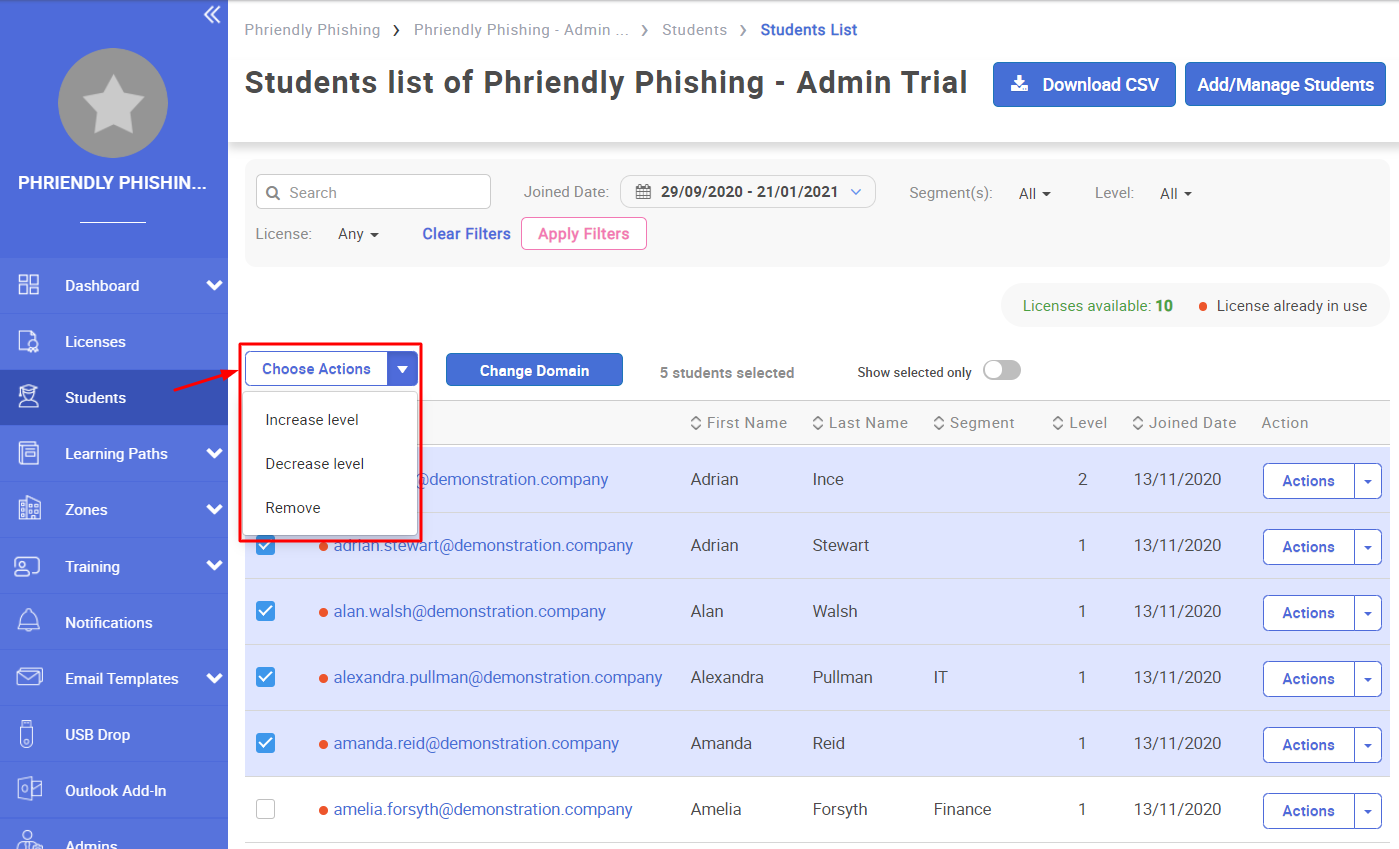Click Actions button for Alan Walsh

click(x=1308, y=613)
